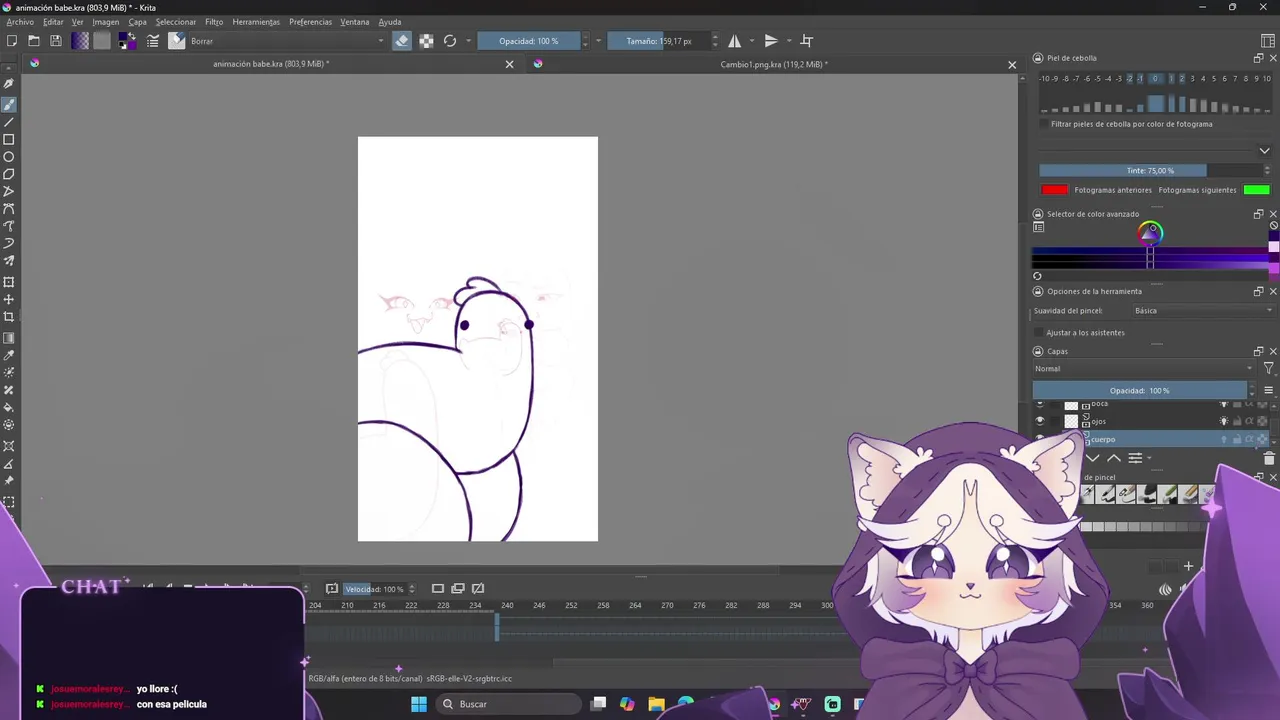Image resolution: width=1280 pixels, height=720 pixels.
Task: Activate vertical mirror tool icon
Action: [x=771, y=41]
